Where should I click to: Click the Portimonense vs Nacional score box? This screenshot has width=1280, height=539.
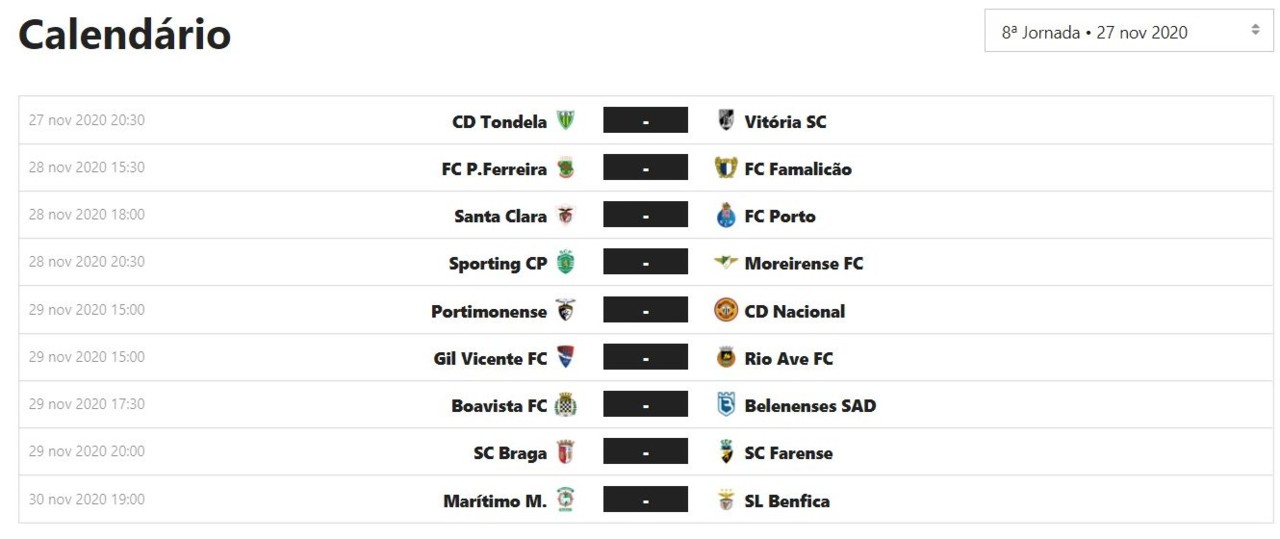[x=645, y=310]
